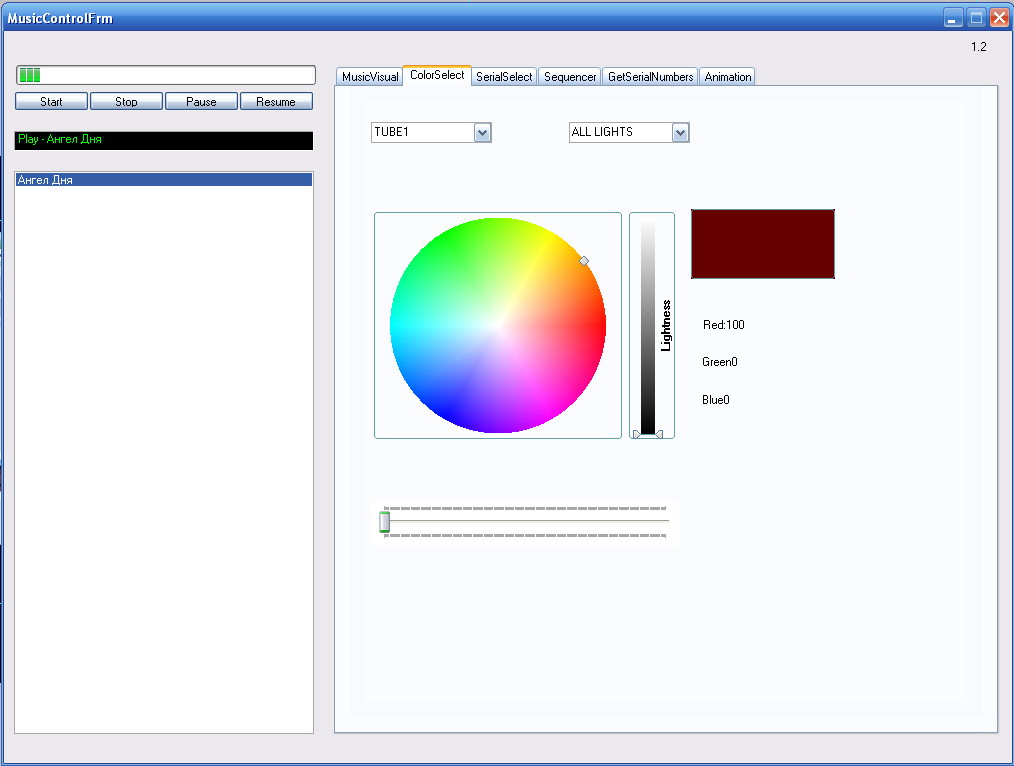Image resolution: width=1014 pixels, height=766 pixels.
Task: Click the Lightness slider arrow marker
Action: click(658, 434)
